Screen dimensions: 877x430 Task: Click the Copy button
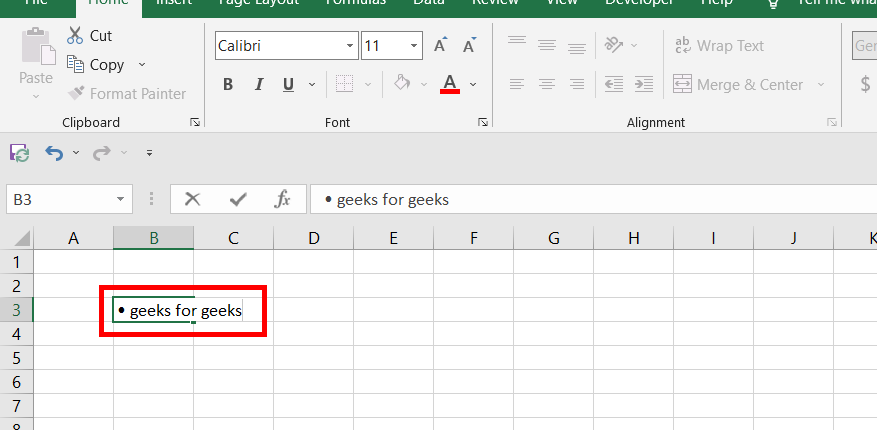tap(96, 64)
